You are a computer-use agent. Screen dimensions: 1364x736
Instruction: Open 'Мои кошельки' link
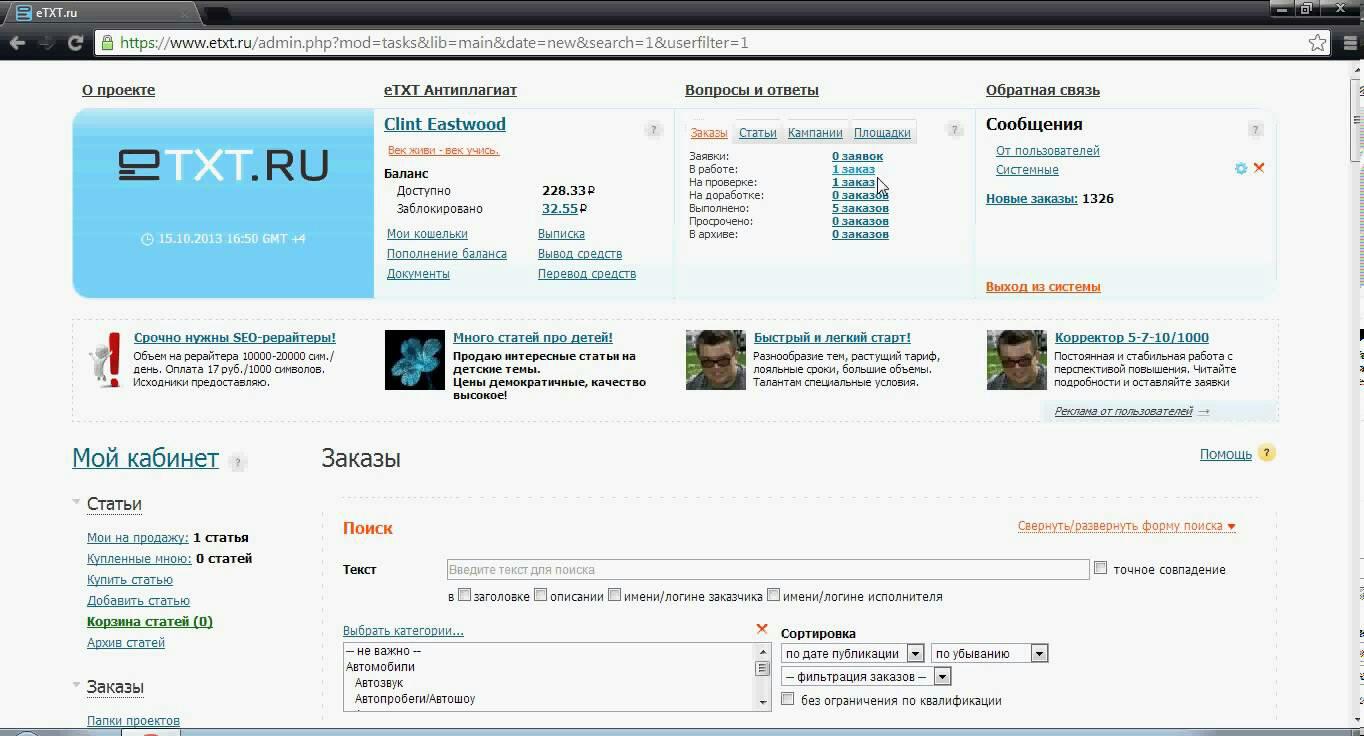tap(427, 234)
